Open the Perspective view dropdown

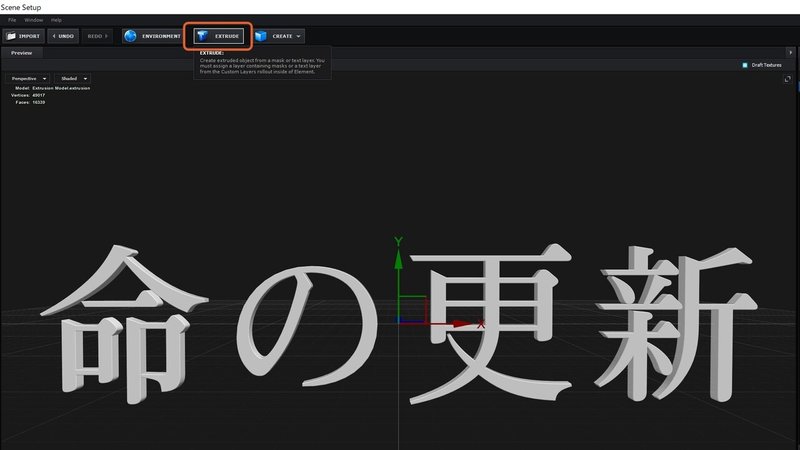coord(28,79)
